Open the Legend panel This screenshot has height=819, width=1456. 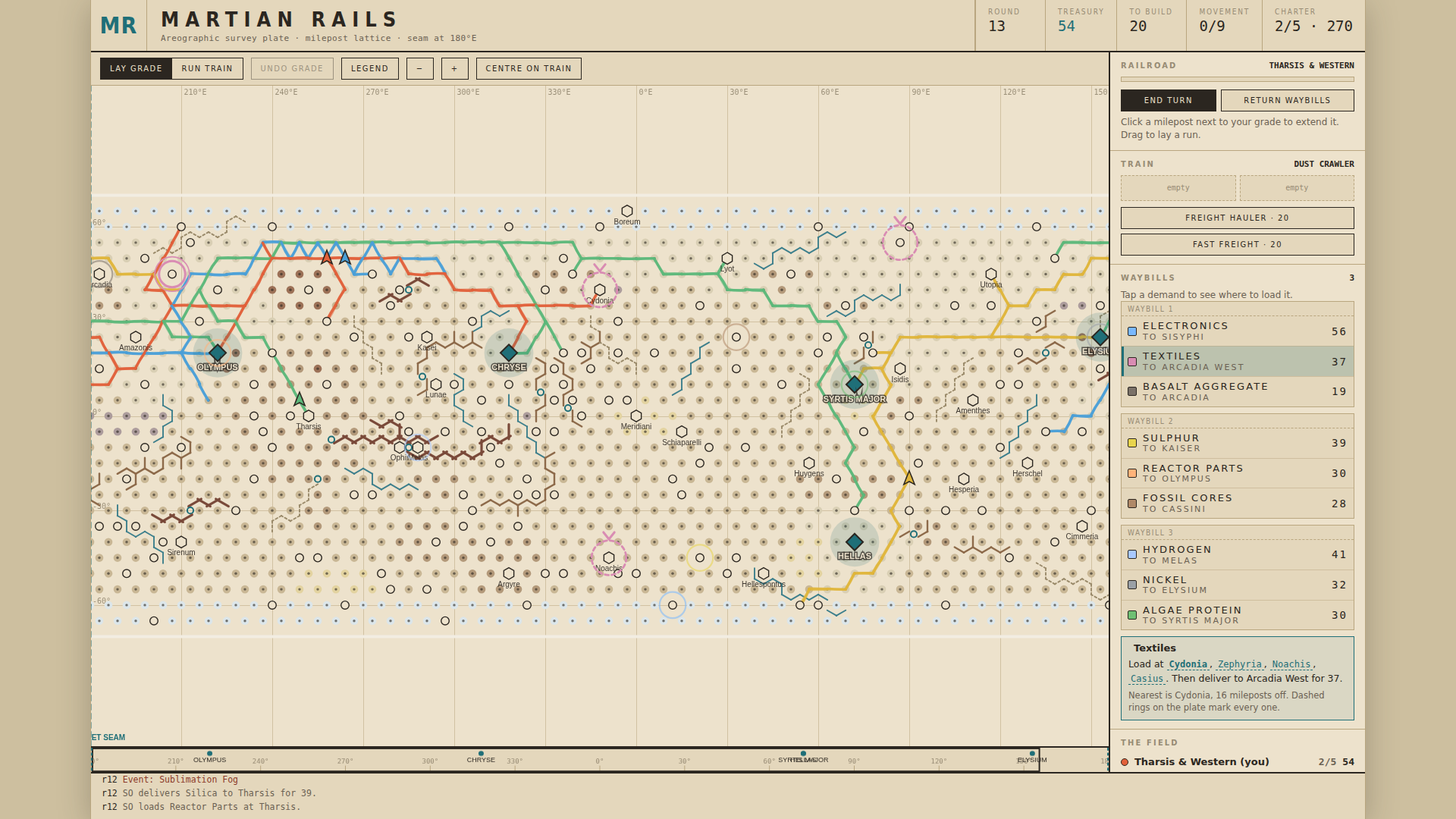[x=369, y=68]
